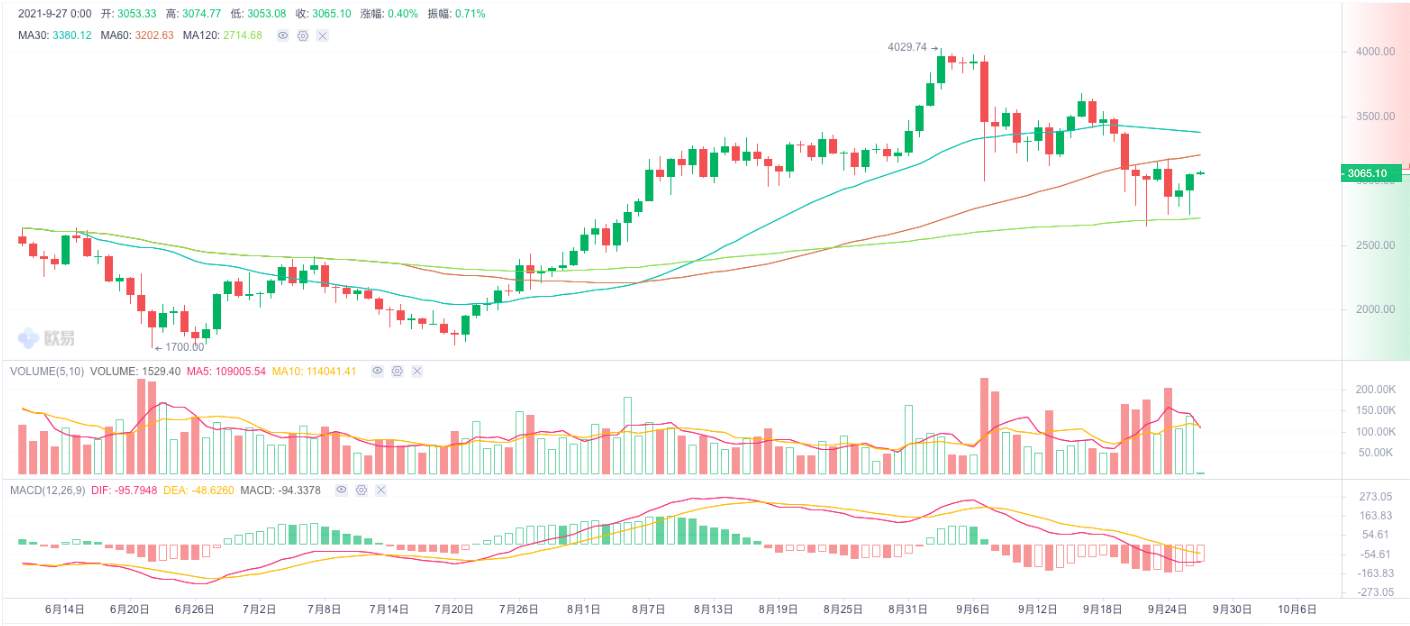Click the MA60 value 3202.63
The image size is (1410, 626).
tap(153, 35)
